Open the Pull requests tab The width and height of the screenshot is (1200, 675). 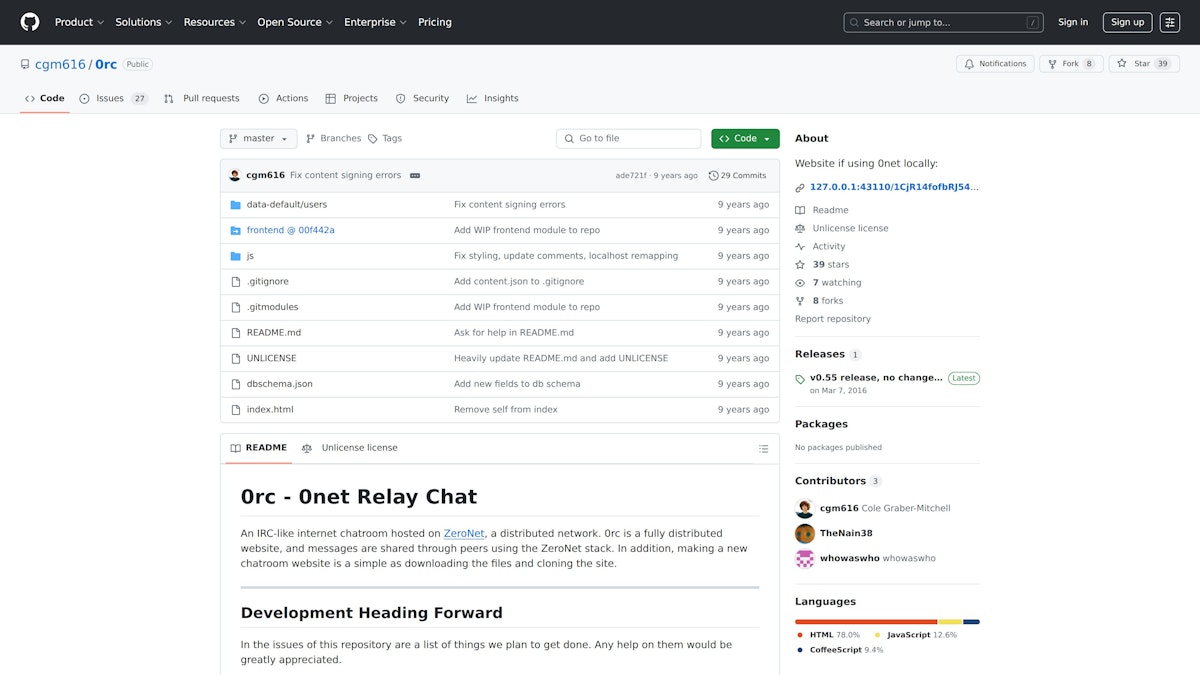tap(202, 98)
